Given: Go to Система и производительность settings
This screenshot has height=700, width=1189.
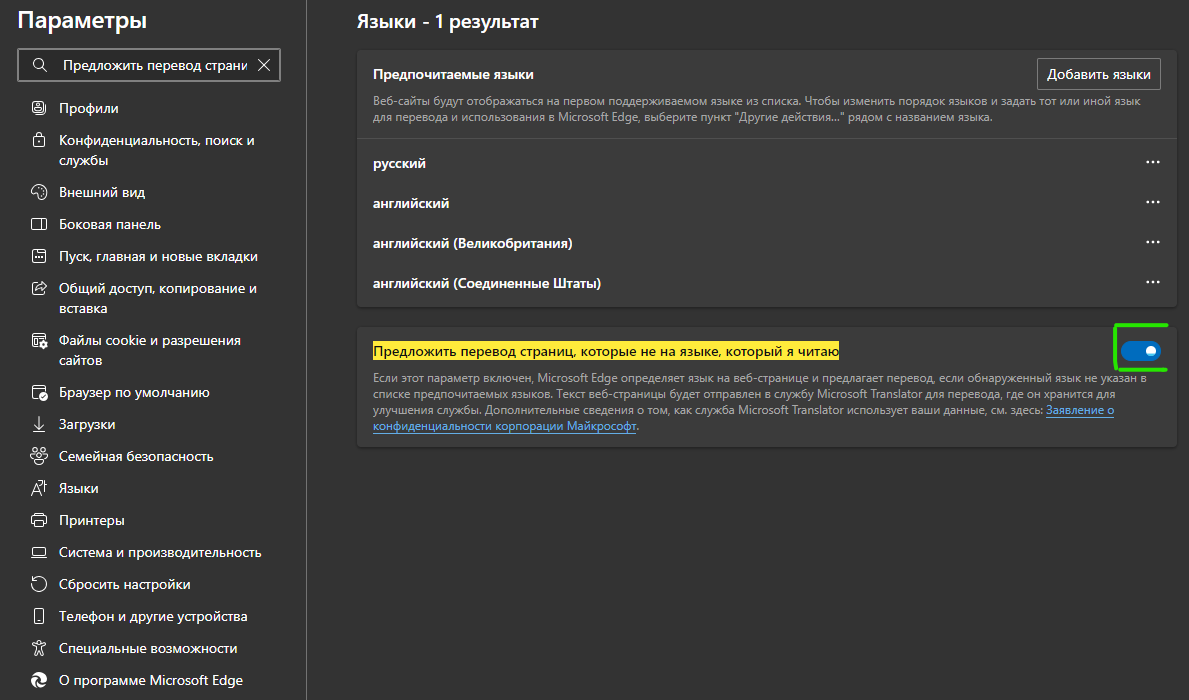Looking at the screenshot, I should [160, 552].
